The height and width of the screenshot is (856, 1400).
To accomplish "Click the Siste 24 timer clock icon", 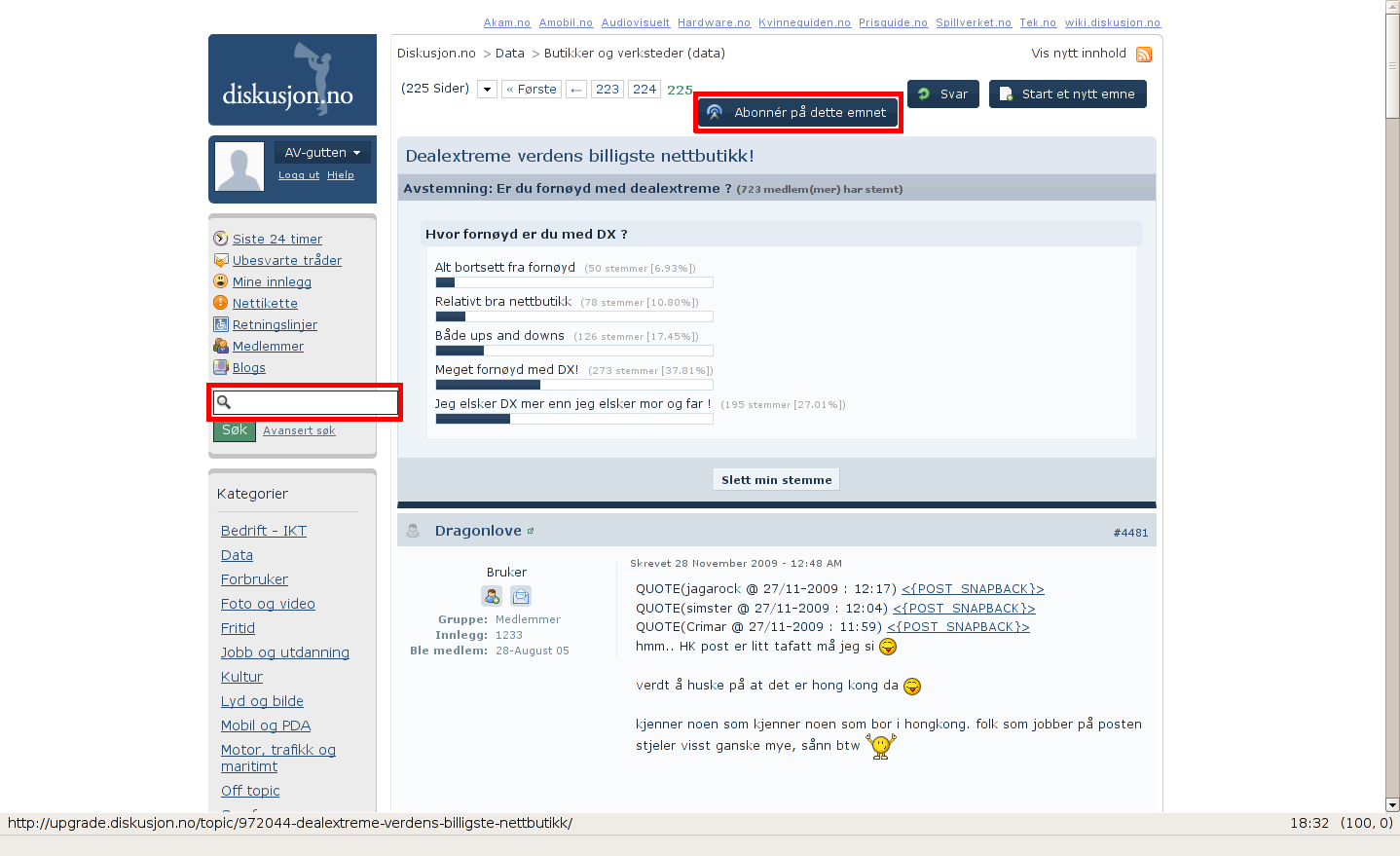I will [221, 239].
